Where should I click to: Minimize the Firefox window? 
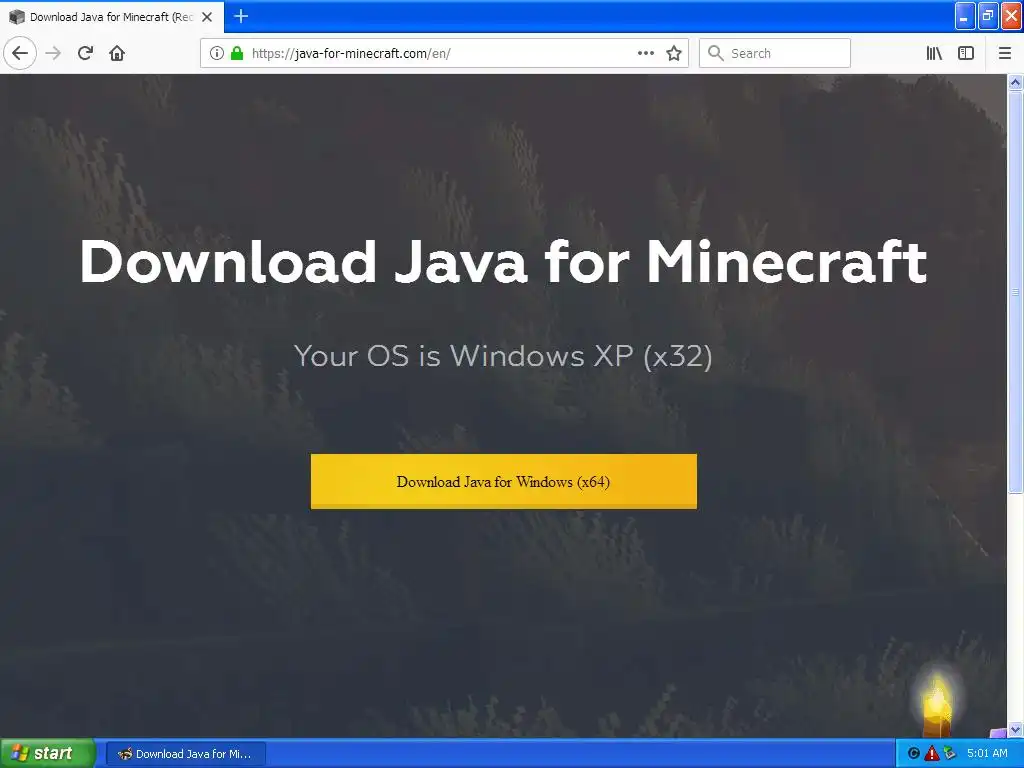click(965, 16)
